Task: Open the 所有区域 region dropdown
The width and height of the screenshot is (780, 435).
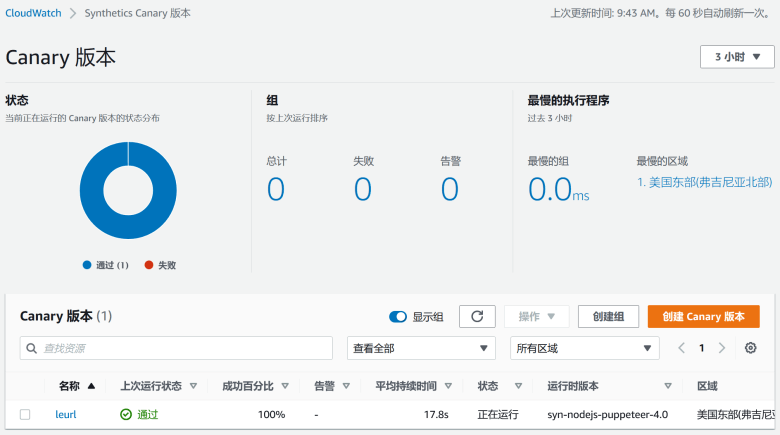Action: (584, 348)
